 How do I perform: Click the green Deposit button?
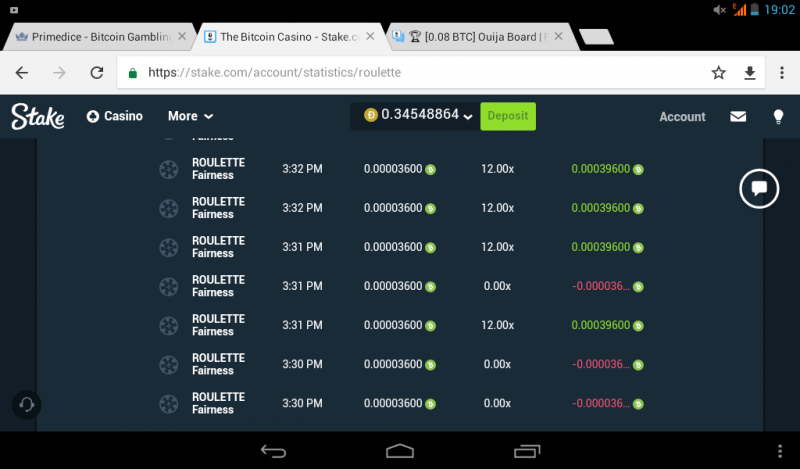pos(508,116)
